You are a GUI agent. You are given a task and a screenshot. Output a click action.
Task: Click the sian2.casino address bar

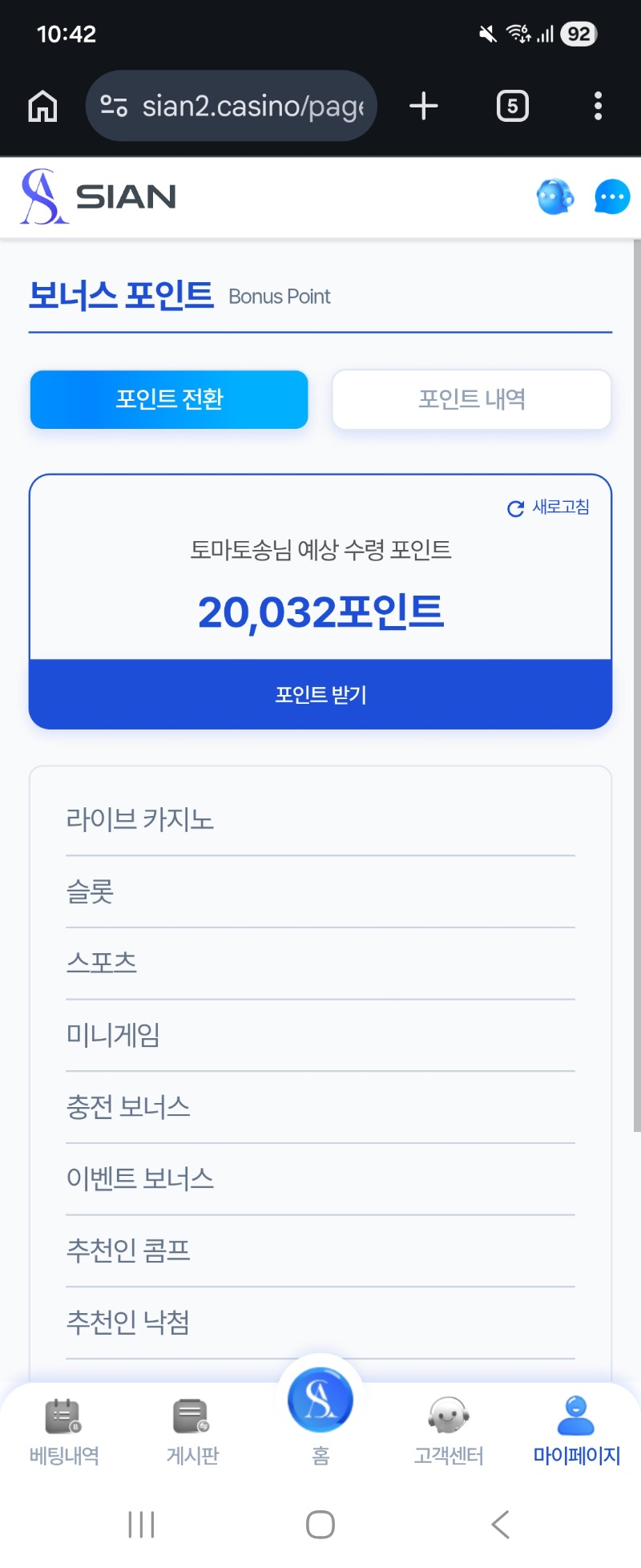[232, 106]
